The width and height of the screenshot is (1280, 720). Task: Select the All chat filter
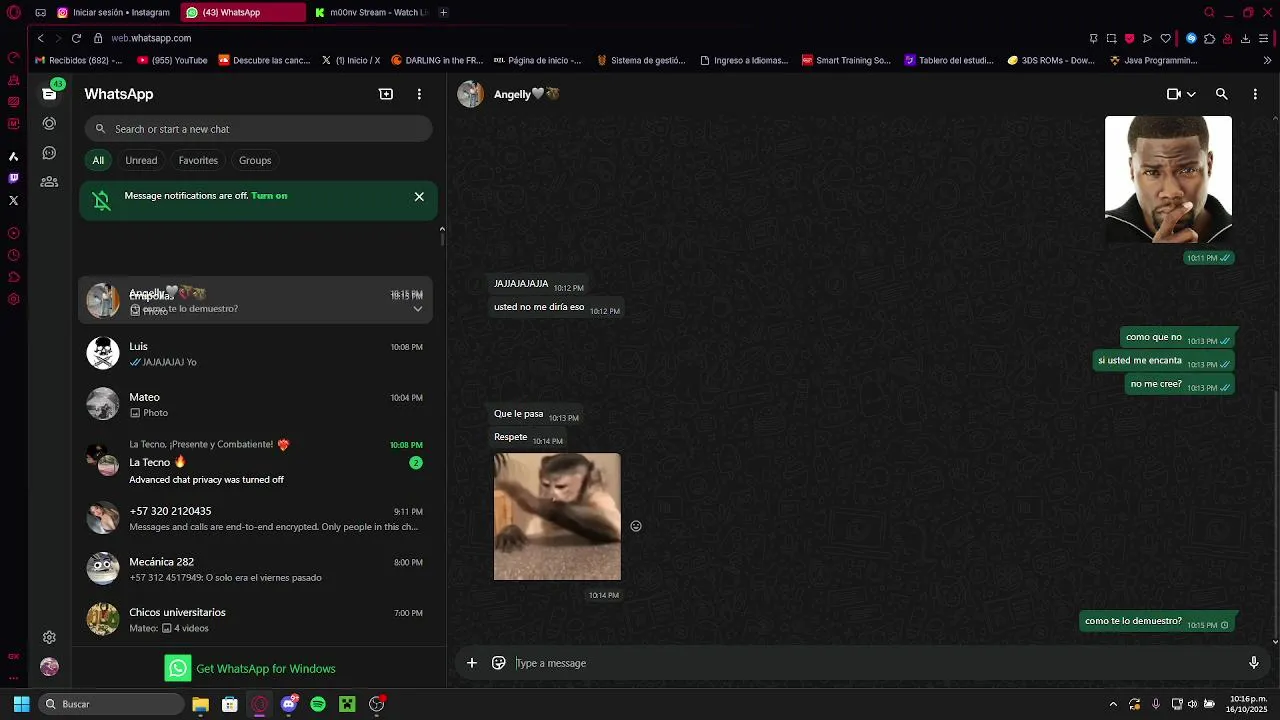[x=98, y=160]
